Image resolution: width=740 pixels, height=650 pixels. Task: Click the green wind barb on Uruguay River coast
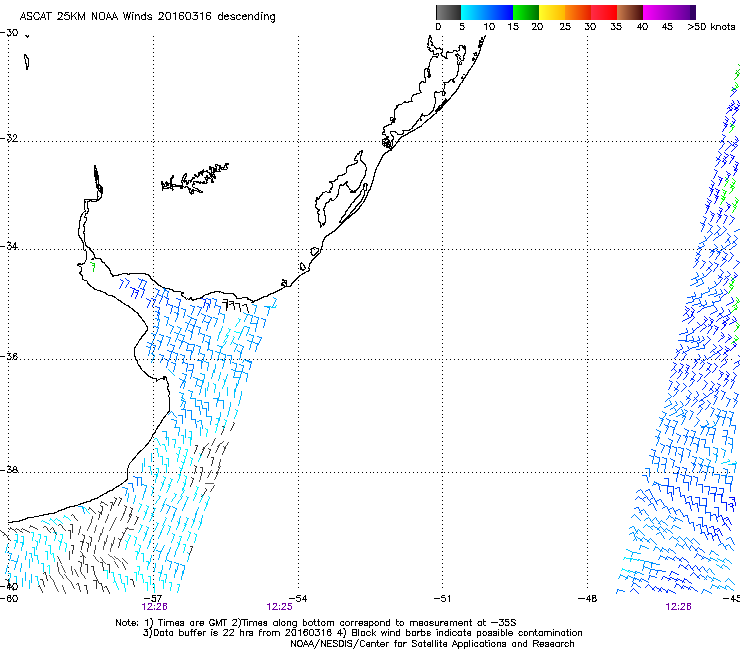click(93, 267)
